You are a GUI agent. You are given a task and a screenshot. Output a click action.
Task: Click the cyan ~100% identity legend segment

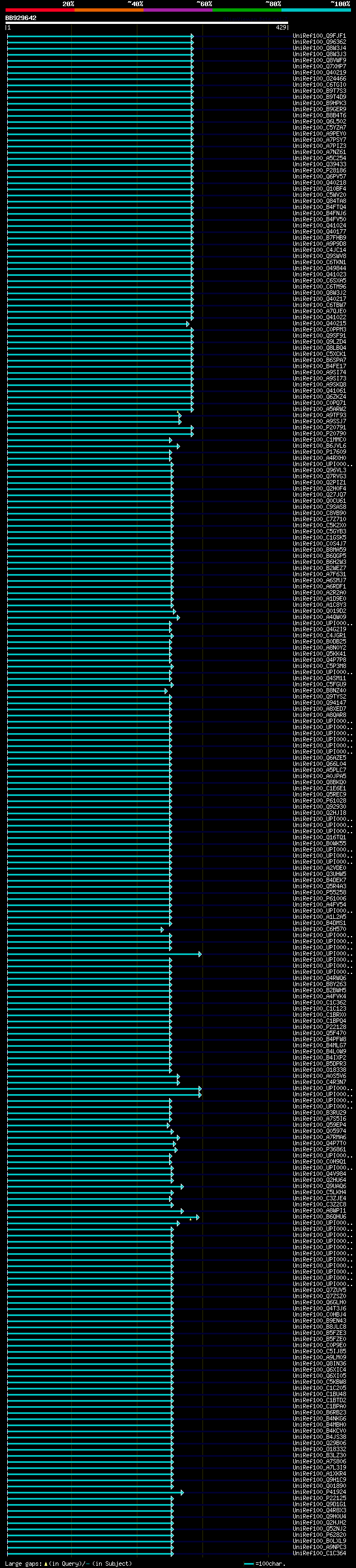(x=316, y=11)
